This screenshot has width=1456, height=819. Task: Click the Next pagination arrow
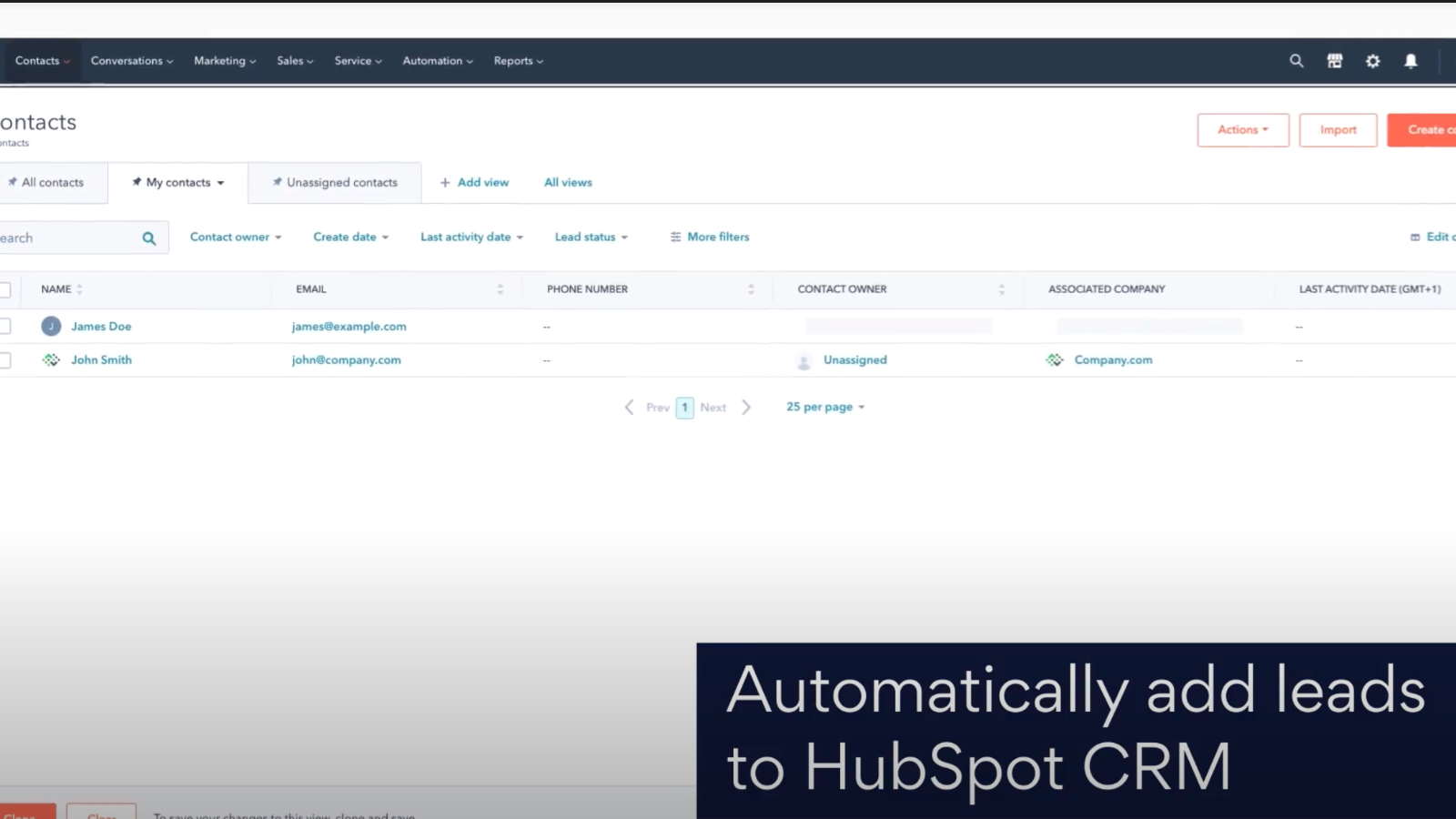746,407
